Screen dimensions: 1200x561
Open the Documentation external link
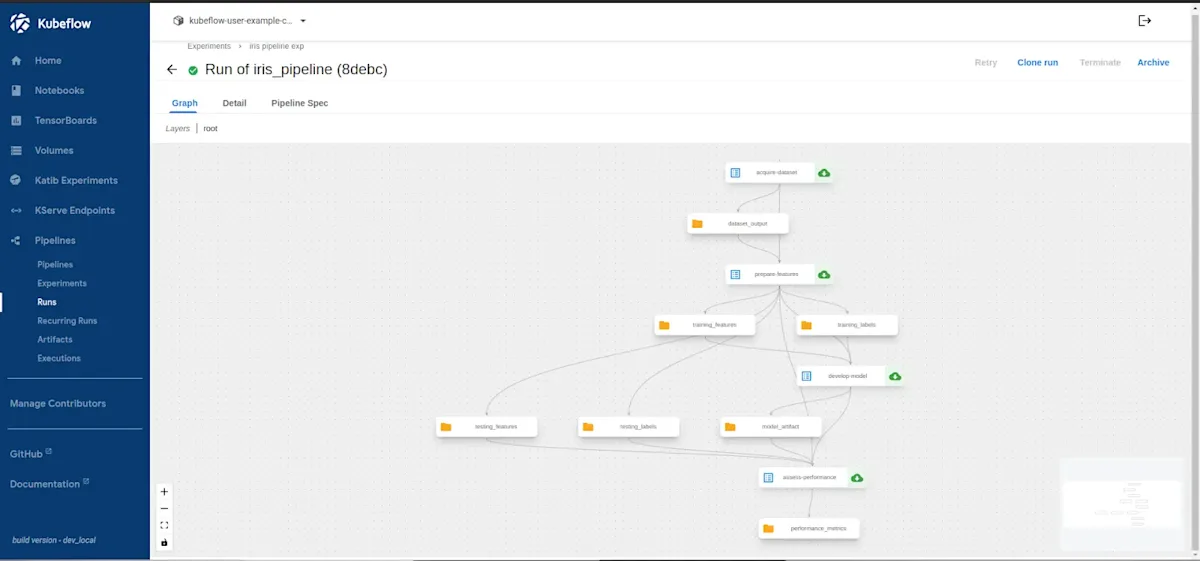(x=50, y=484)
